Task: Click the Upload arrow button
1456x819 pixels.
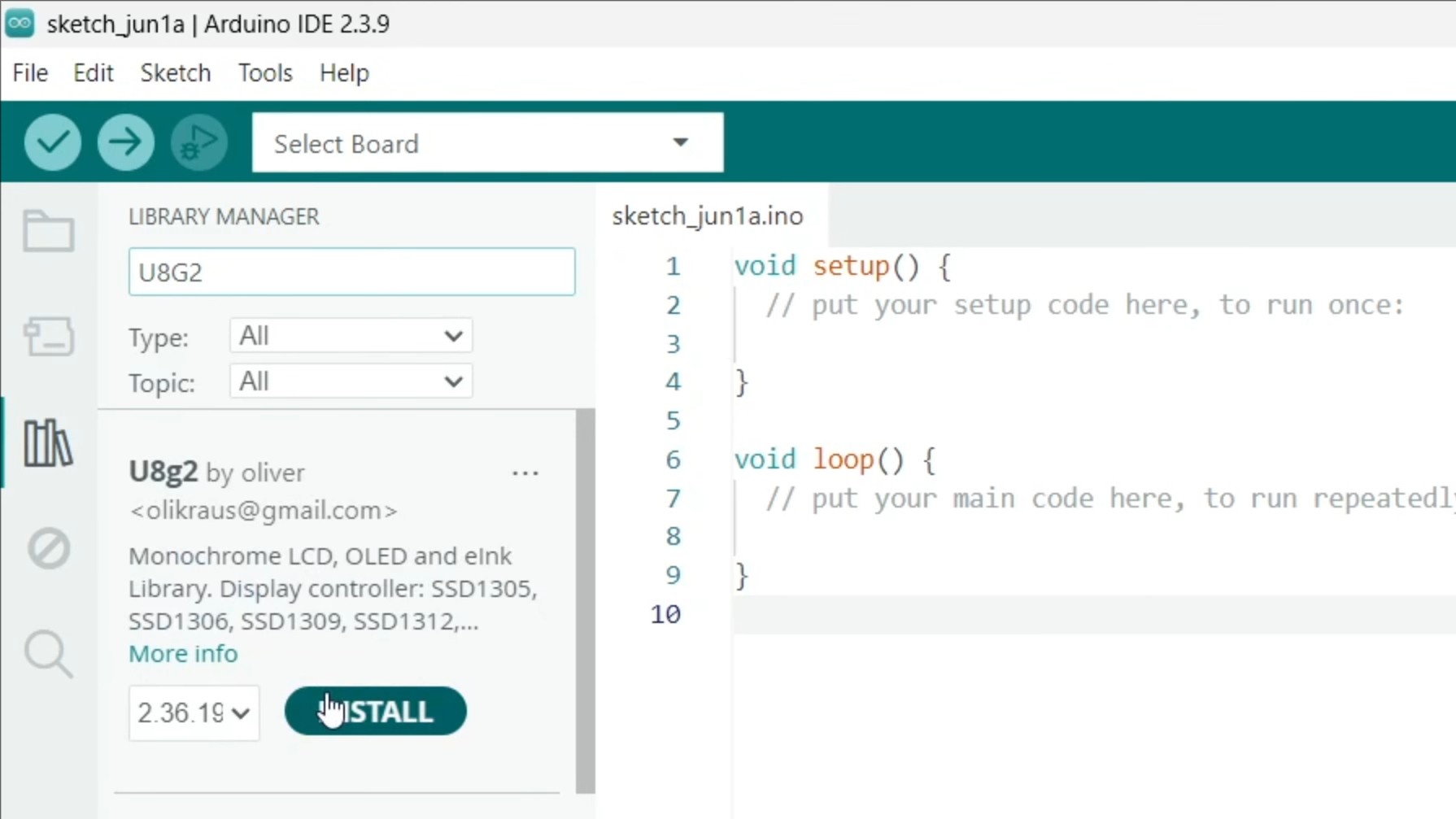Action: [126, 142]
